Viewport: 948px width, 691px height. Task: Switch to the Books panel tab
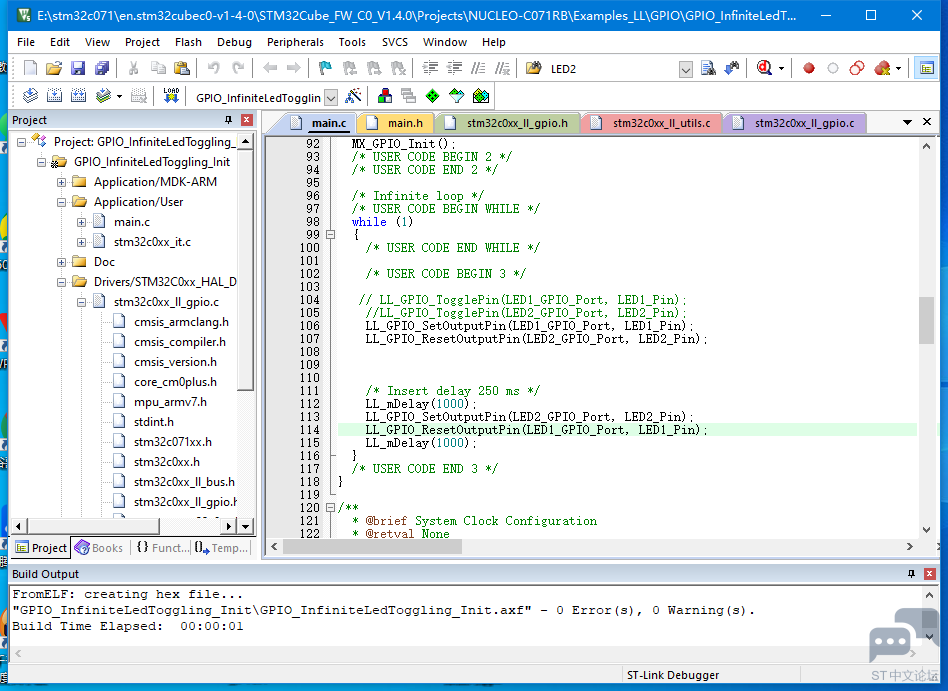[x=100, y=548]
